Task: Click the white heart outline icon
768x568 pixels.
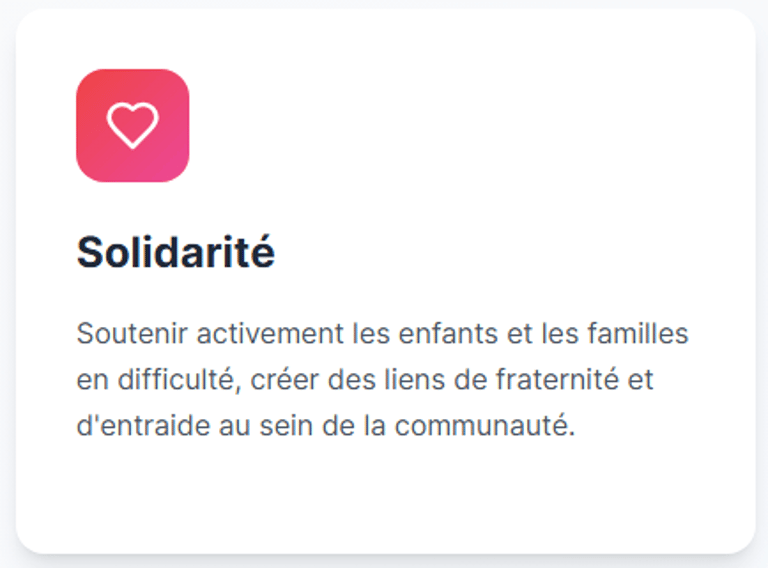Action: (132, 126)
